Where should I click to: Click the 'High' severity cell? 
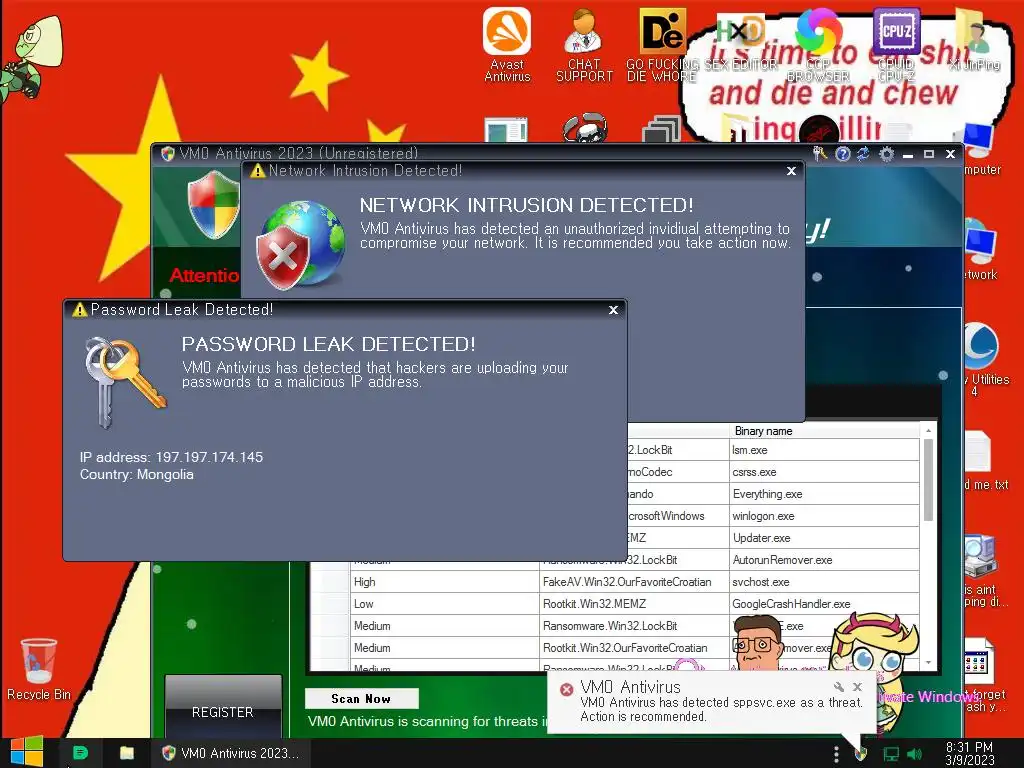(444, 582)
